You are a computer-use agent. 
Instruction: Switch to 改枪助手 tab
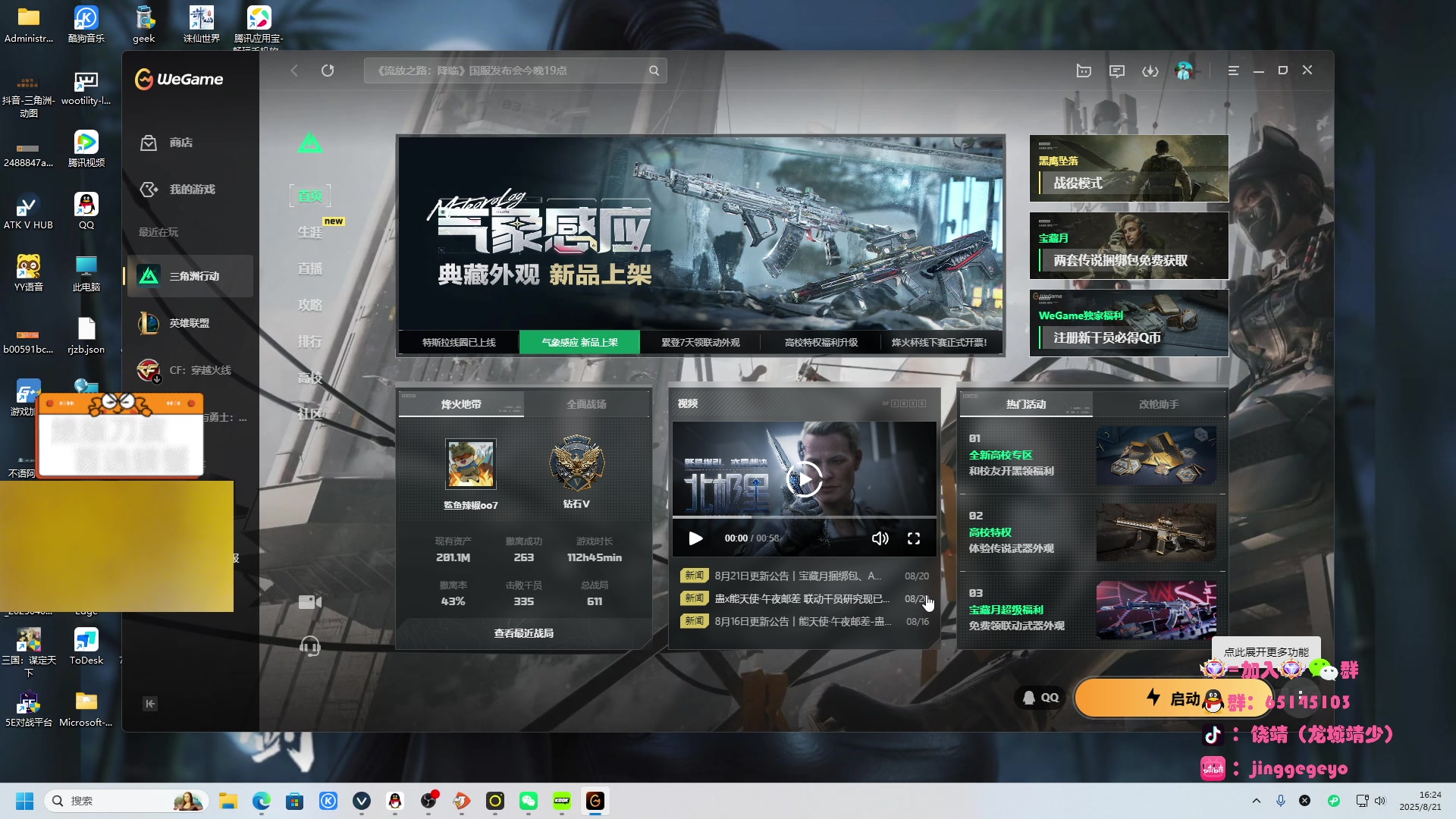pyautogui.click(x=1159, y=404)
